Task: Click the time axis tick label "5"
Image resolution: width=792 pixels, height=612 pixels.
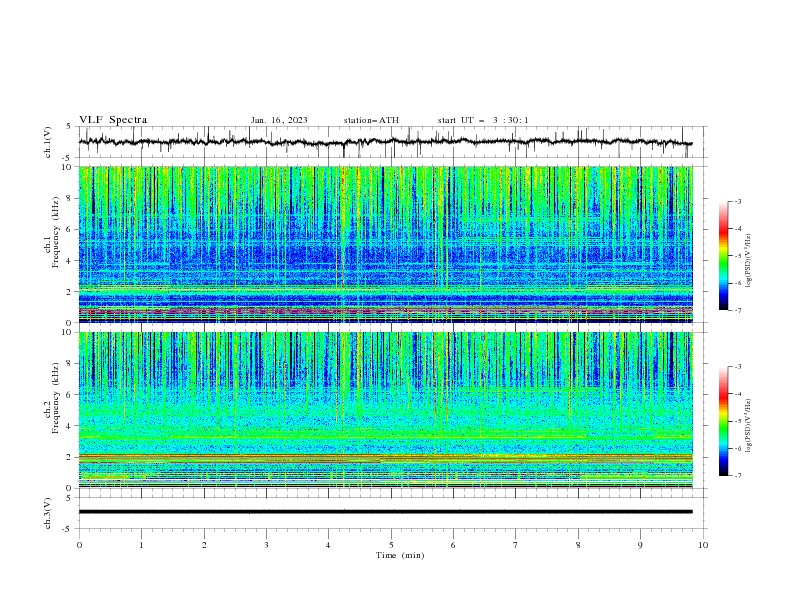Action: click(391, 545)
